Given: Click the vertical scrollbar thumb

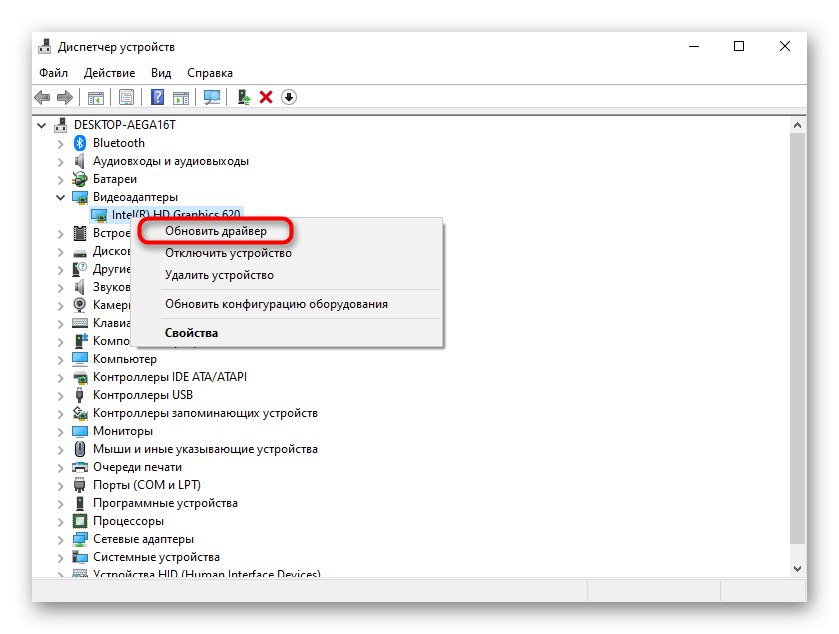Looking at the screenshot, I should [797, 338].
